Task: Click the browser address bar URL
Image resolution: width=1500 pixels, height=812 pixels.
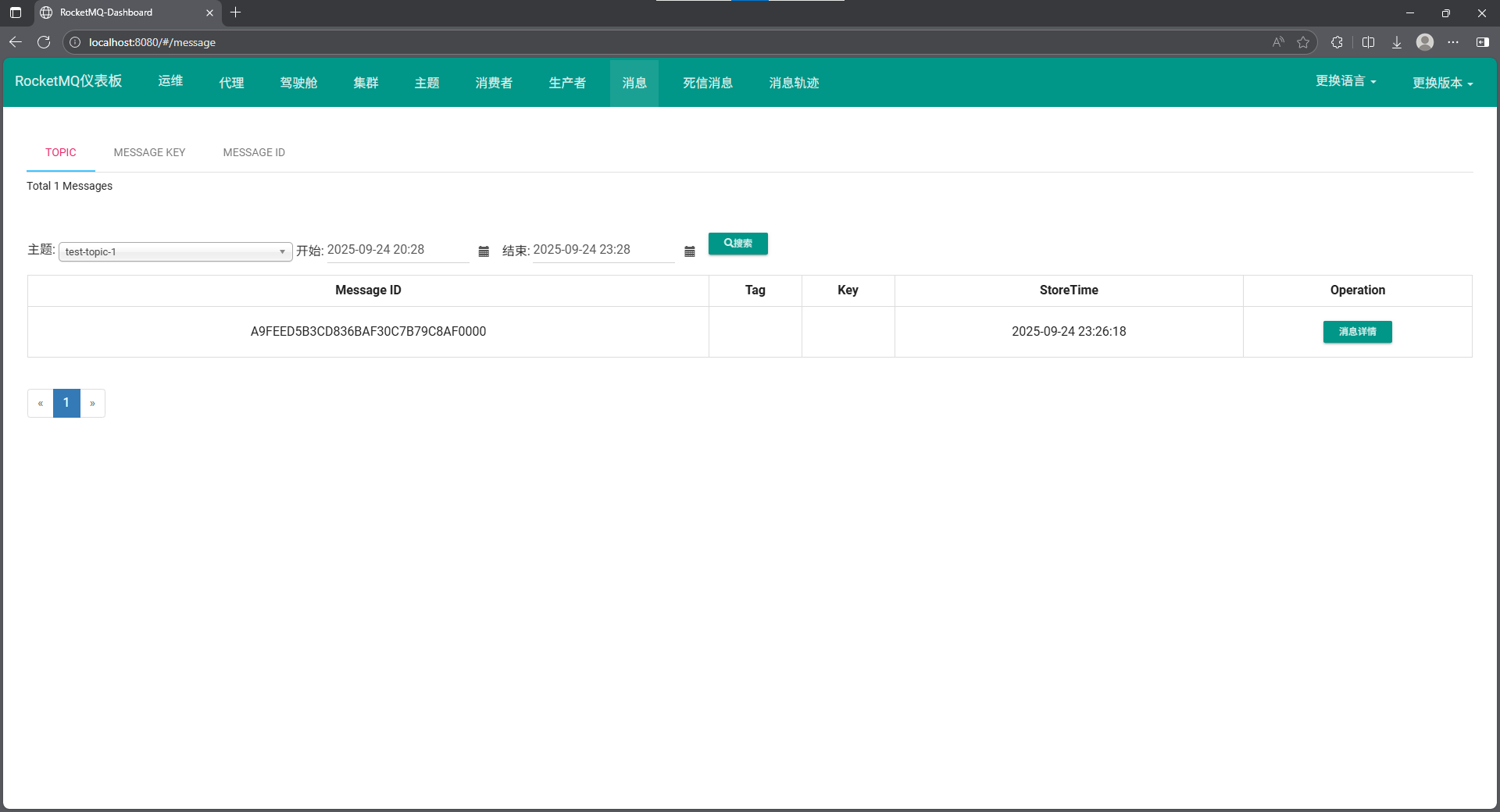Action: click(x=152, y=42)
